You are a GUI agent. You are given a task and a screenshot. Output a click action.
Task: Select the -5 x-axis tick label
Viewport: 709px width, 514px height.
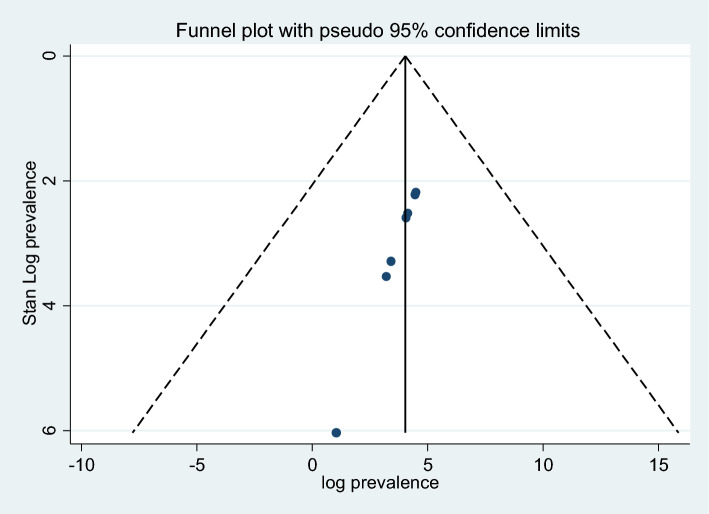(x=196, y=465)
